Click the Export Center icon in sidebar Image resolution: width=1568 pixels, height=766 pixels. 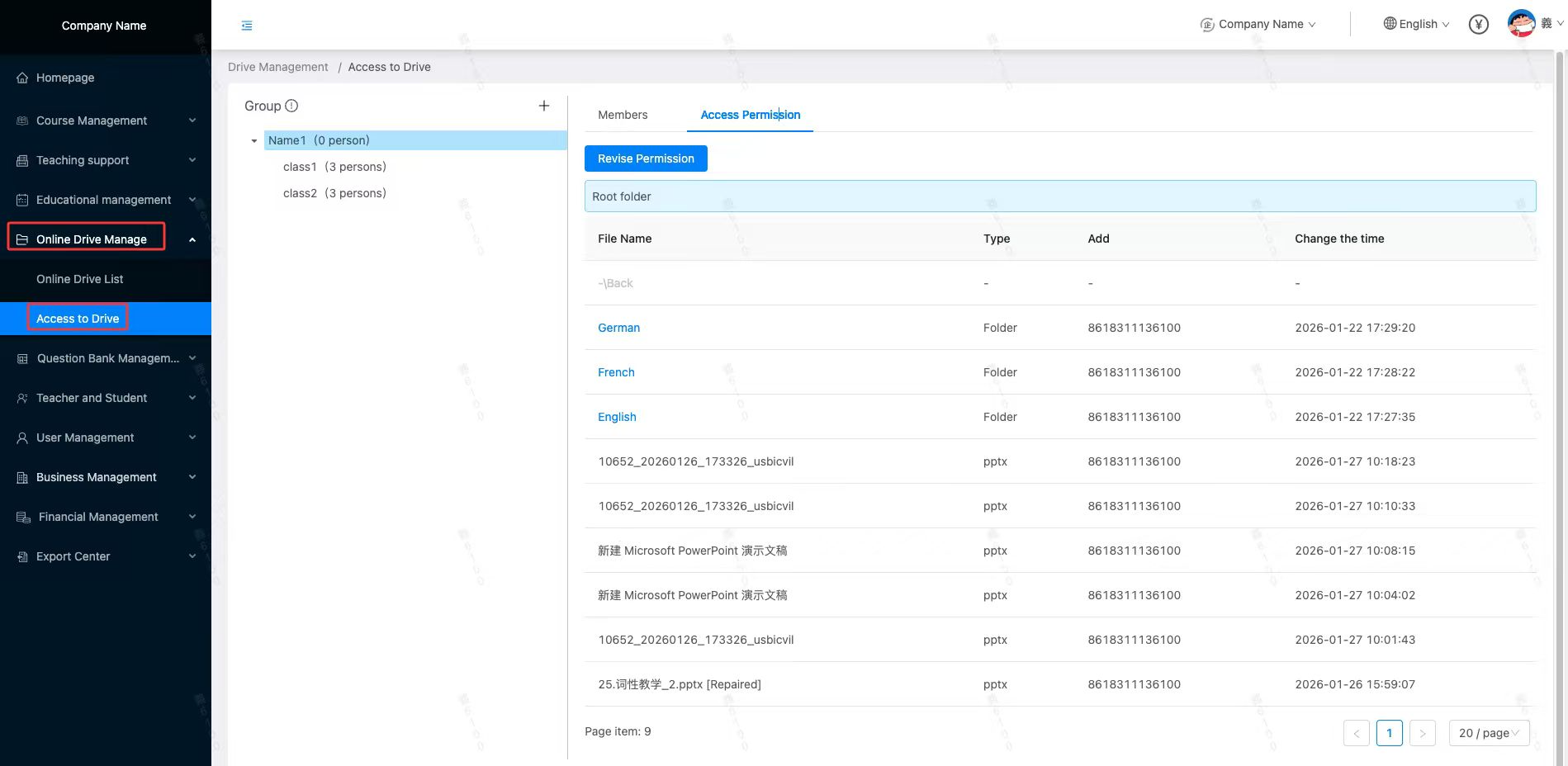21,556
